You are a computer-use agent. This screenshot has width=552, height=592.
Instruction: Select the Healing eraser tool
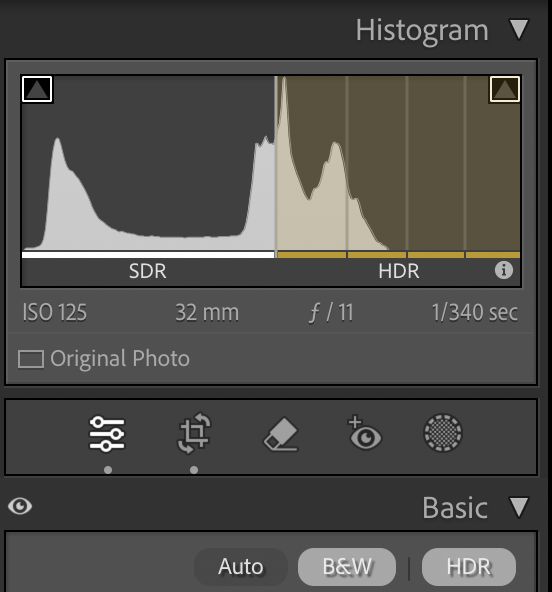coord(281,434)
